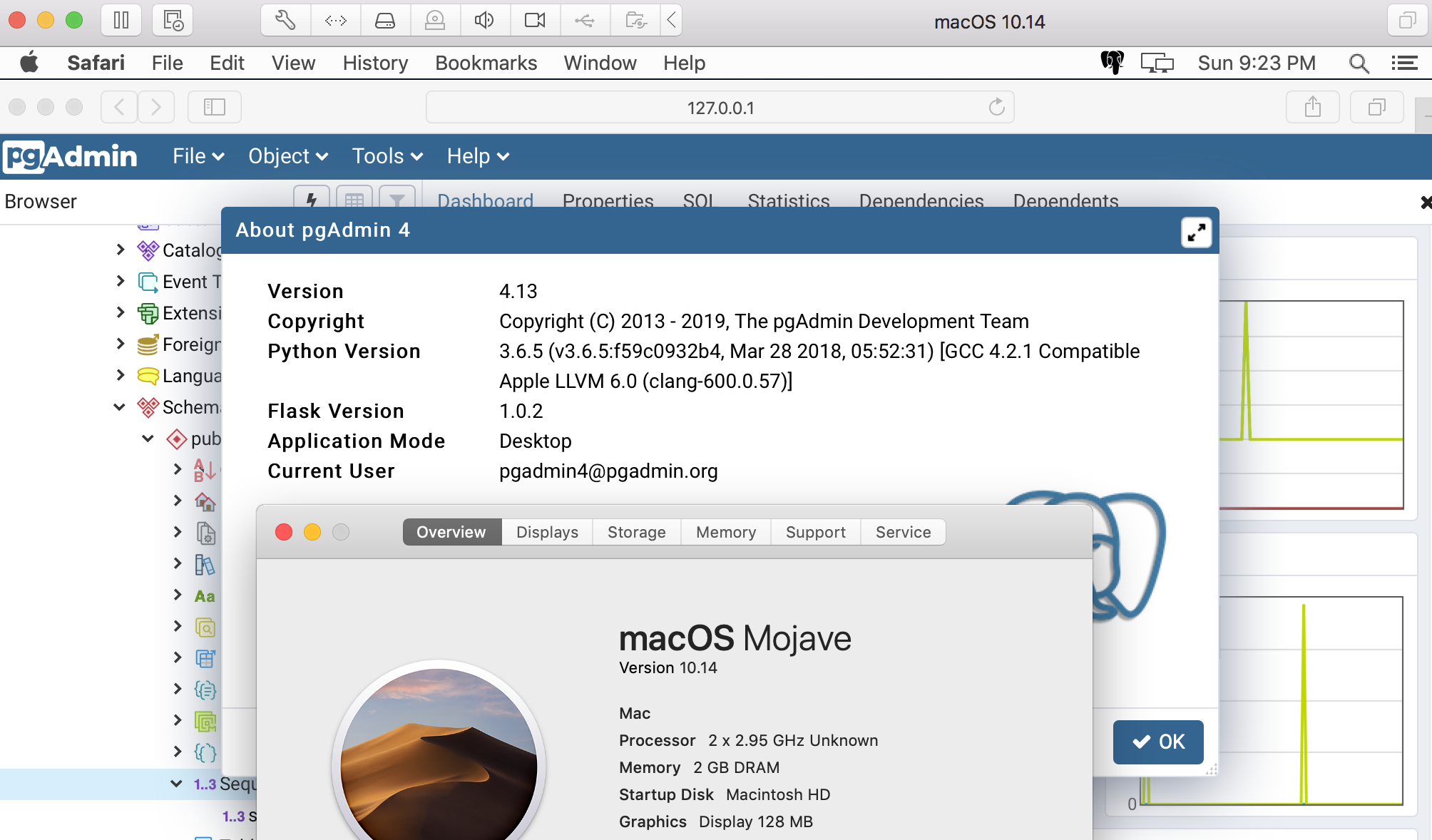Switch to the Storage tab
1432x840 pixels.
[x=636, y=532]
